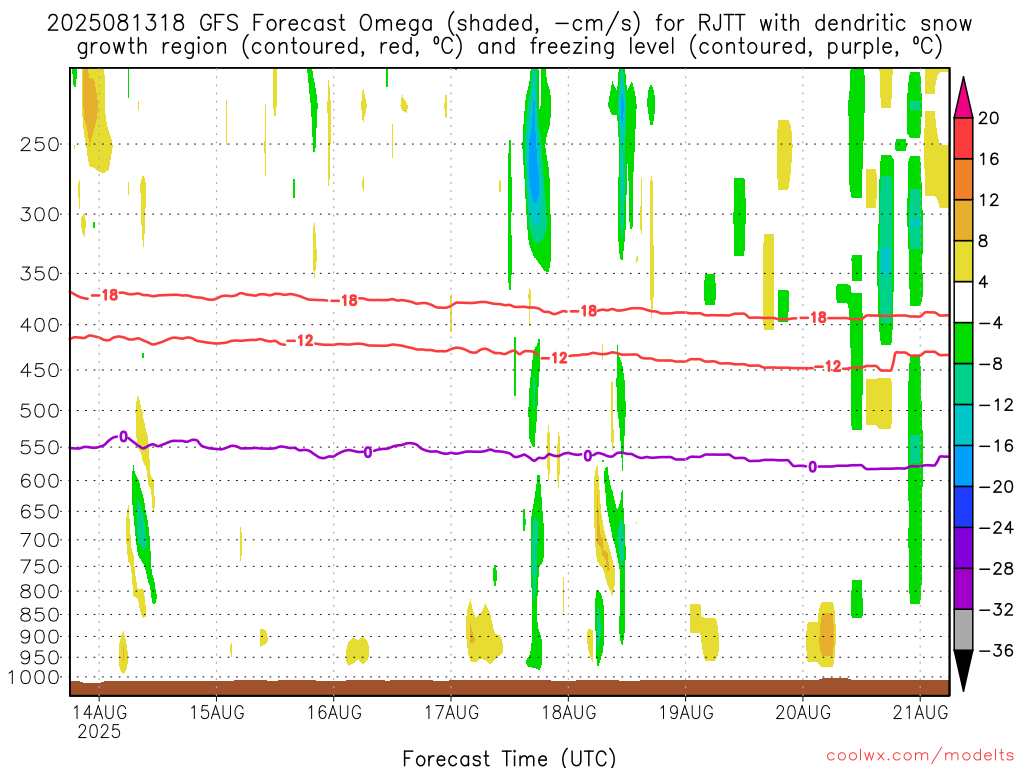Click the coolwx.com/modelts link
Screen dimensions: 1024x768
click(x=920, y=756)
